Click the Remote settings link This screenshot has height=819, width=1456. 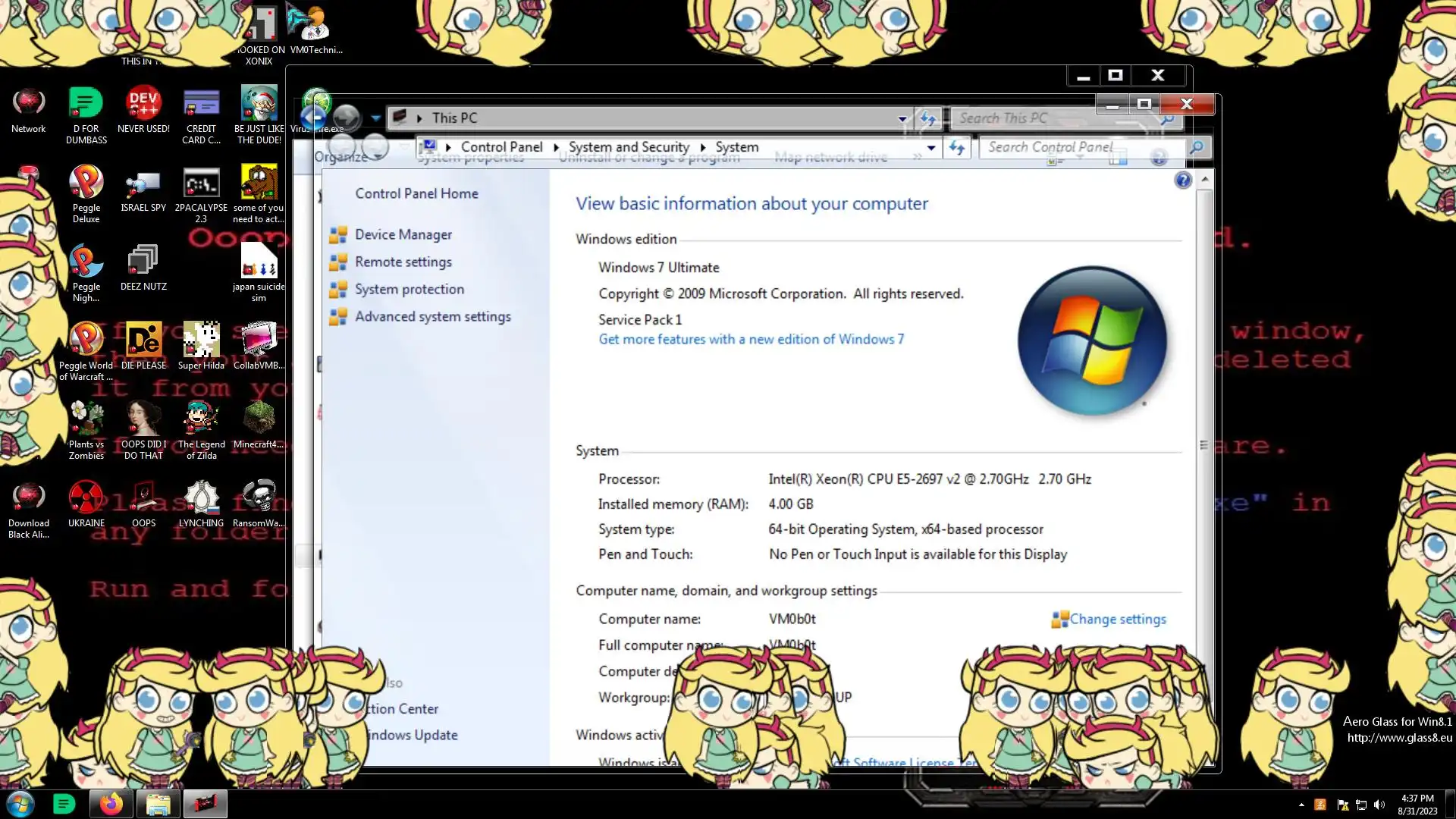403,262
